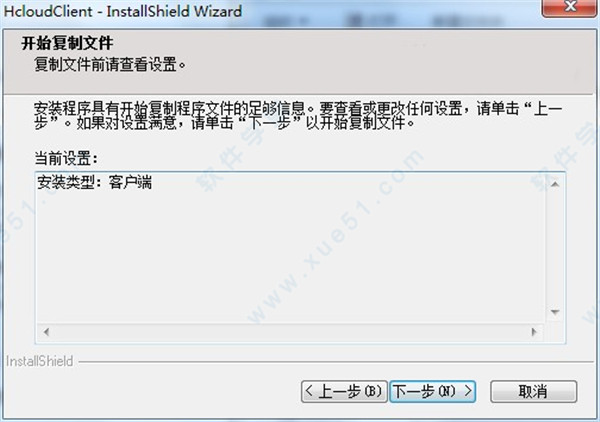Click the settings box scroll-down arrow

coord(555,312)
